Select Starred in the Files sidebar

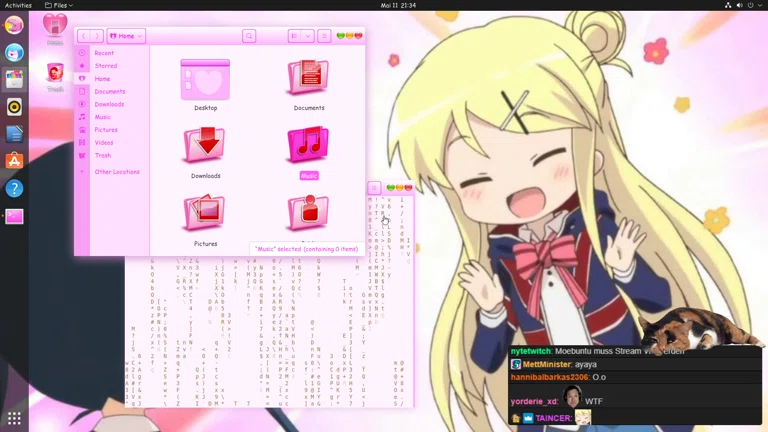[106, 66]
